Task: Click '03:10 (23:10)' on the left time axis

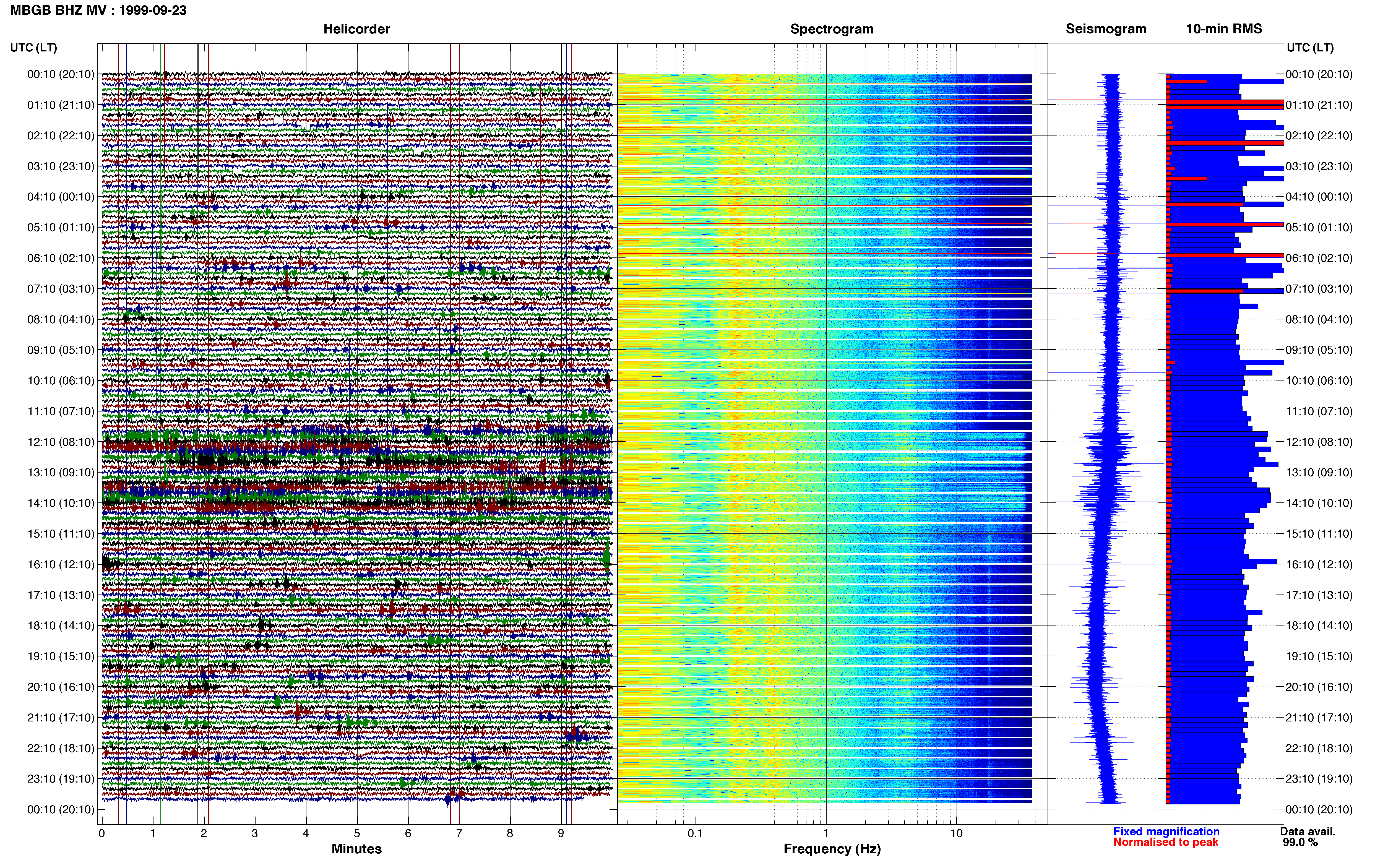Action: click(x=61, y=166)
